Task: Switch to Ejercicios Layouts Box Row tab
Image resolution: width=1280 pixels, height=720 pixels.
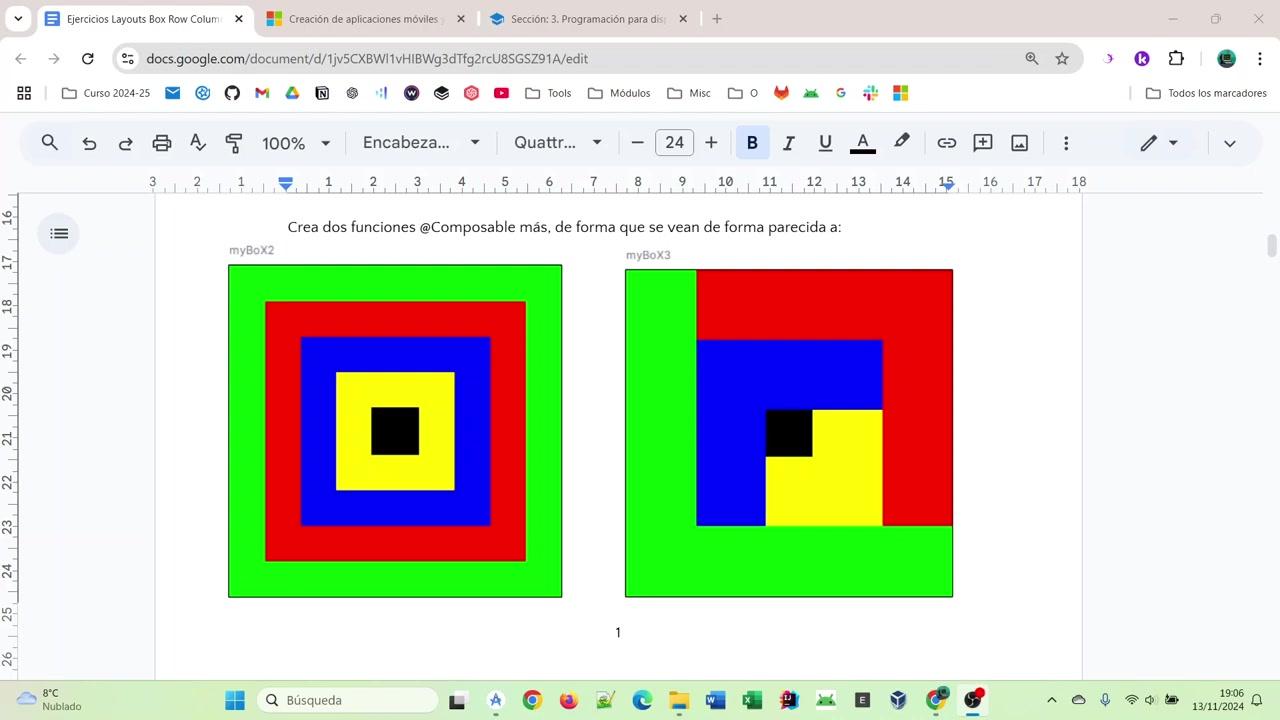Action: coord(143,19)
